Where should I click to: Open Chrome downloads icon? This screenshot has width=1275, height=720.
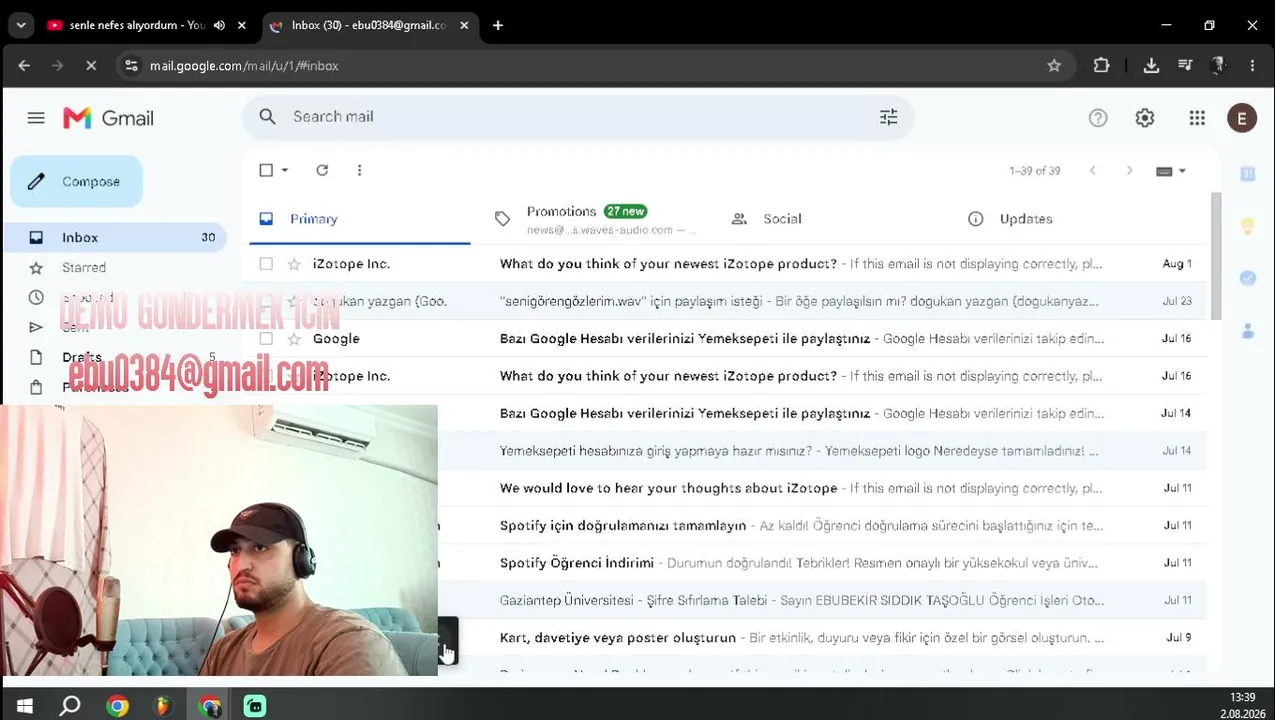[1151, 66]
